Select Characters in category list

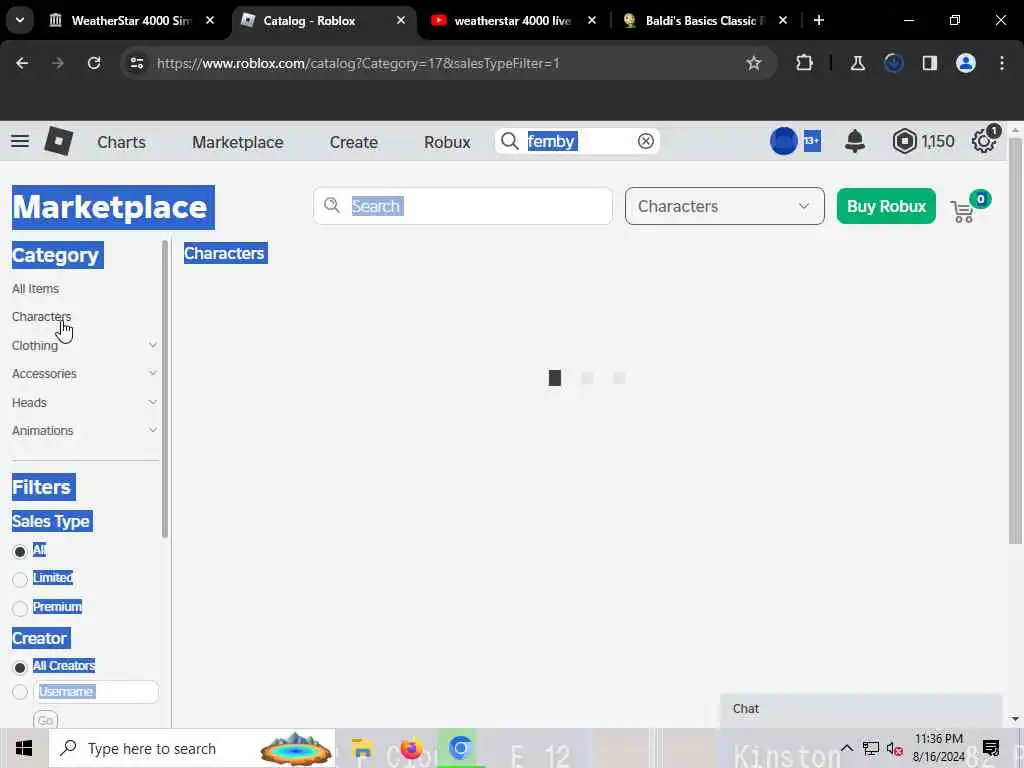click(41, 317)
